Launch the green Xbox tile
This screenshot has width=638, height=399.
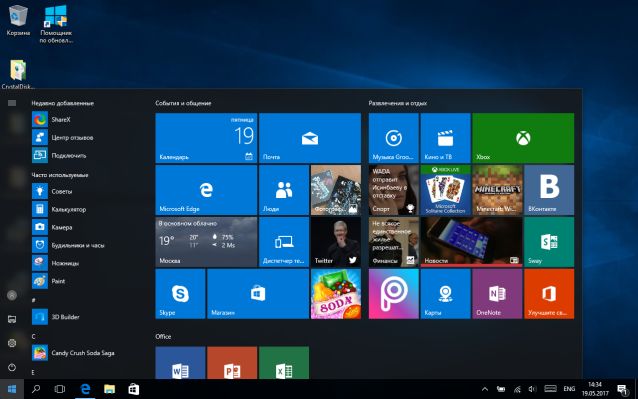coord(523,138)
